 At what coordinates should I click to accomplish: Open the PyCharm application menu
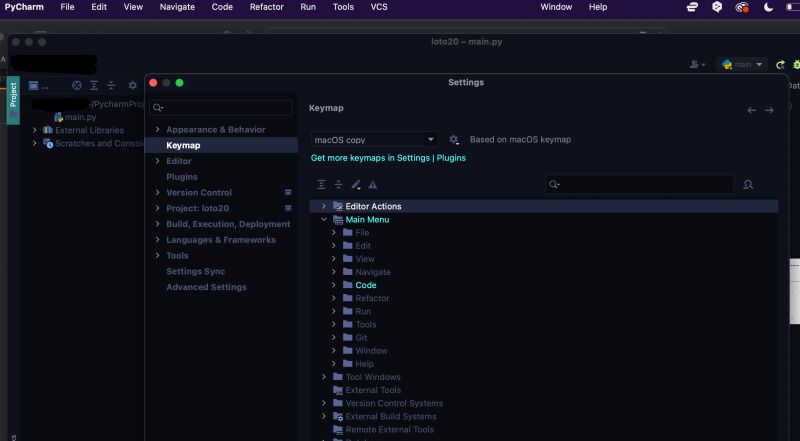[24, 7]
